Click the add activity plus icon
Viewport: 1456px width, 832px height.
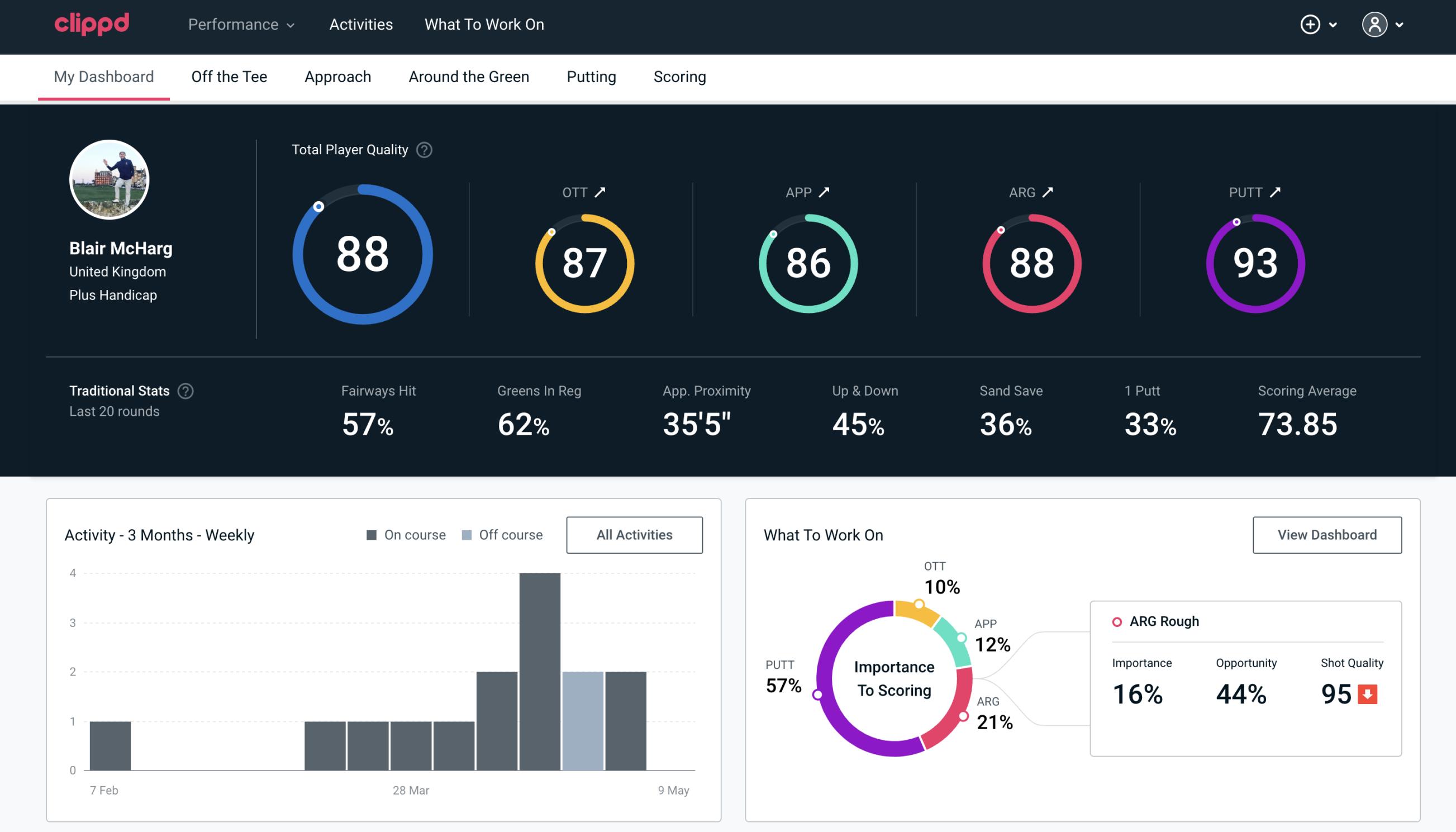1312,24
